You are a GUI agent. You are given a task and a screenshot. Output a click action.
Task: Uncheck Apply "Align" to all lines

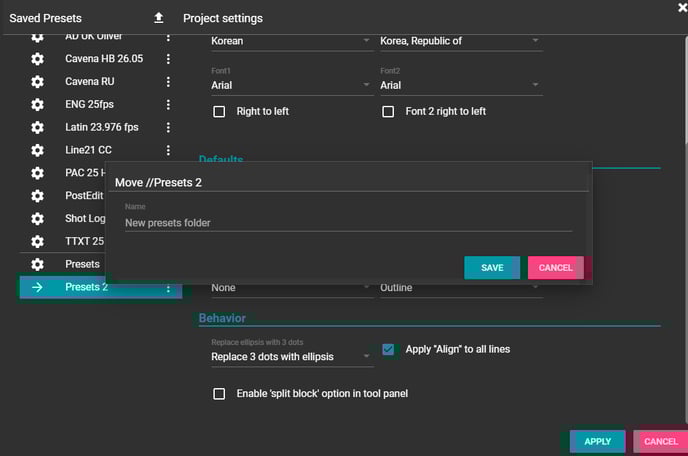[388, 350]
